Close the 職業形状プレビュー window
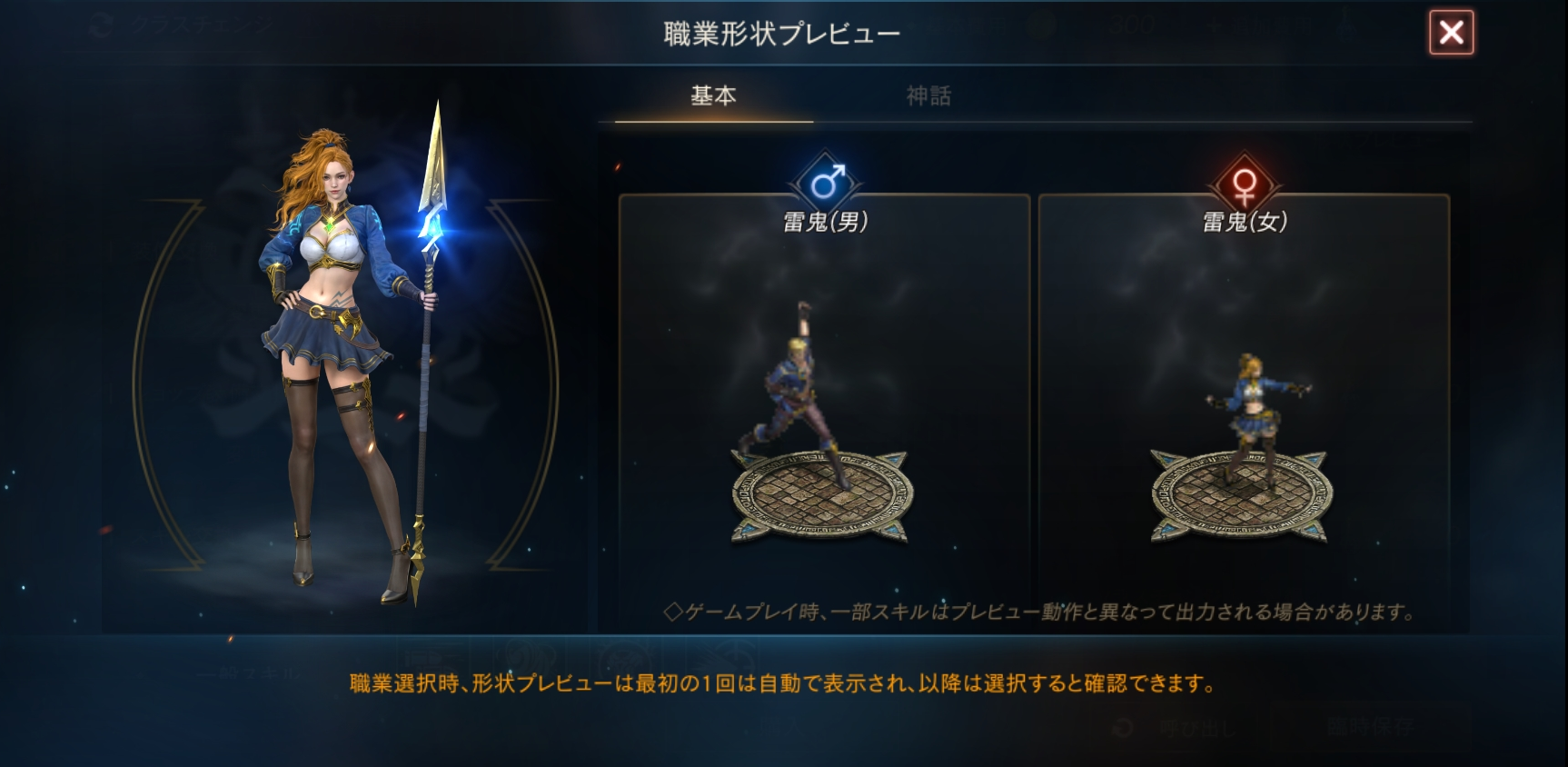This screenshot has height=767, width=1568. pyautogui.click(x=1451, y=33)
